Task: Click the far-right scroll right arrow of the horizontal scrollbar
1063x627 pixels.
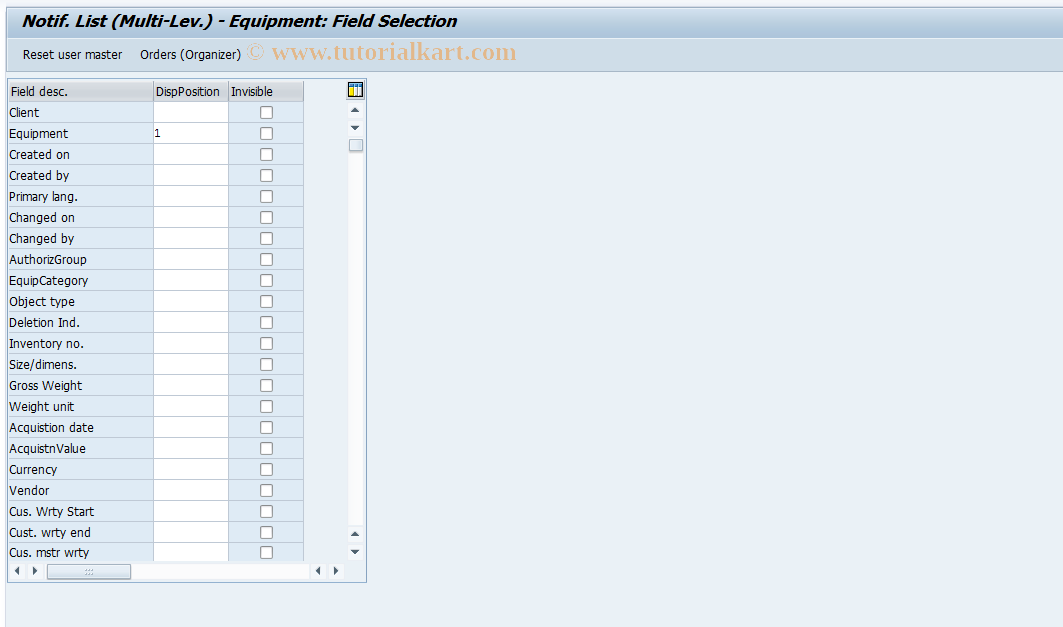Action: point(336,571)
